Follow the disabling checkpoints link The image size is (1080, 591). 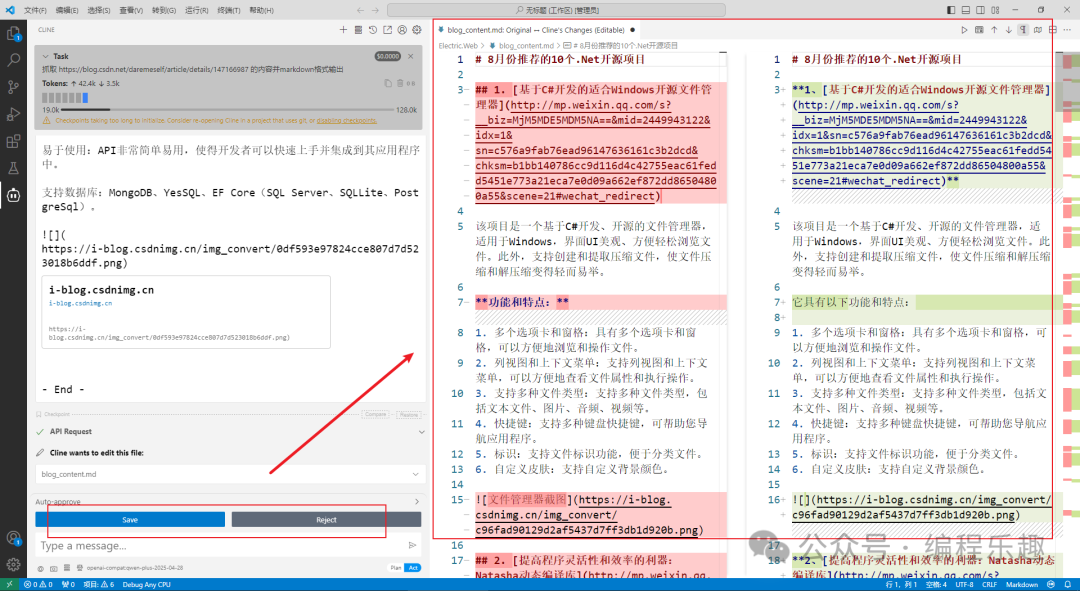coord(346,121)
